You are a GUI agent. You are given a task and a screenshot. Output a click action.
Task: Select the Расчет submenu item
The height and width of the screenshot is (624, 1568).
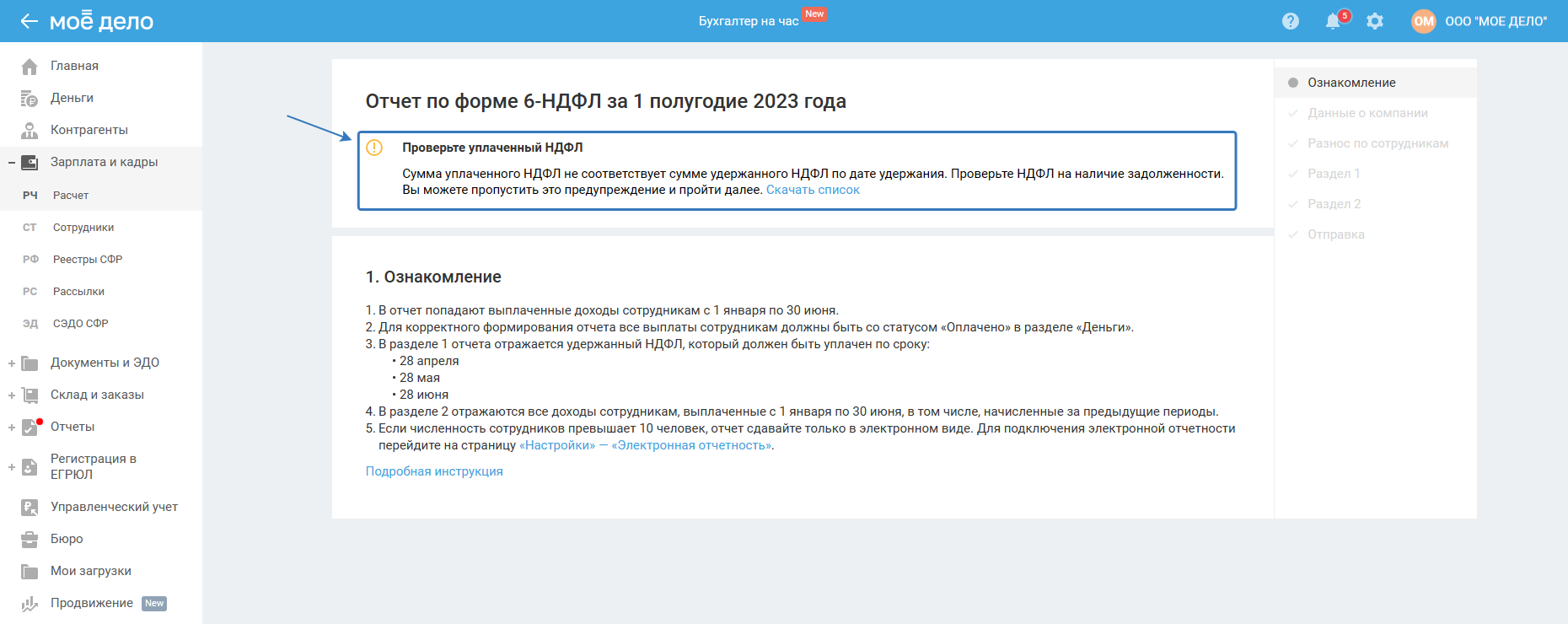[71, 195]
